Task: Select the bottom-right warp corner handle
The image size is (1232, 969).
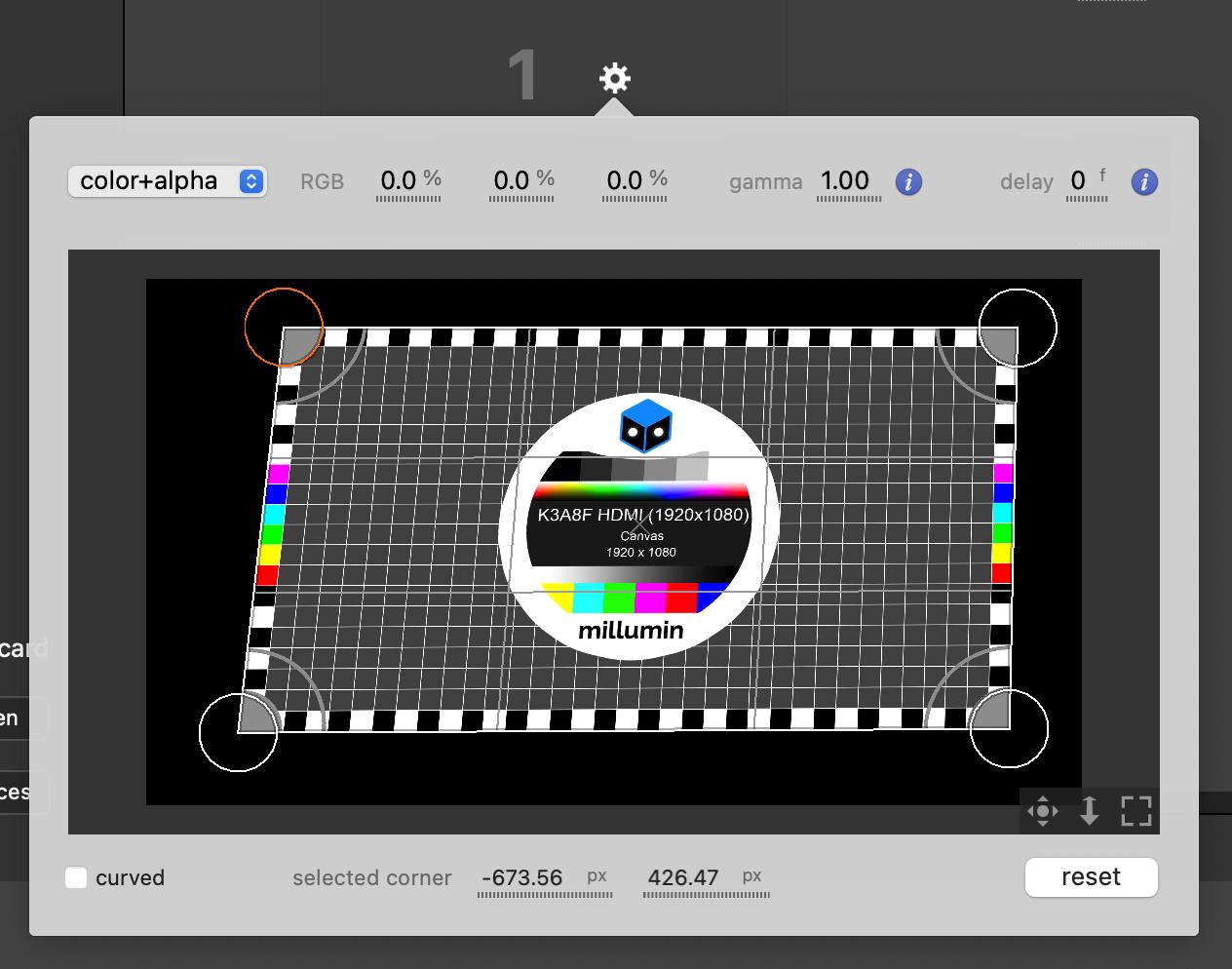Action: [x=1010, y=729]
